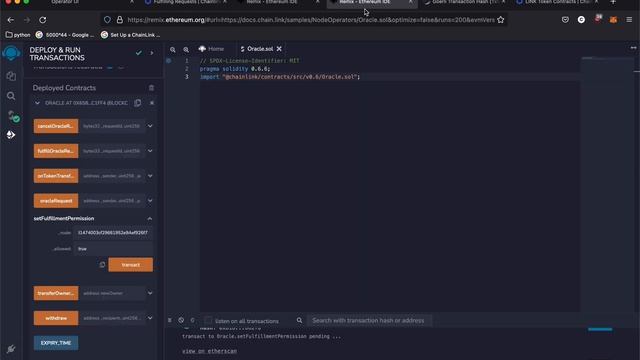Copy setFulfillmentPermission calldata to clipboard
640x360 pixels.
click(x=102, y=264)
